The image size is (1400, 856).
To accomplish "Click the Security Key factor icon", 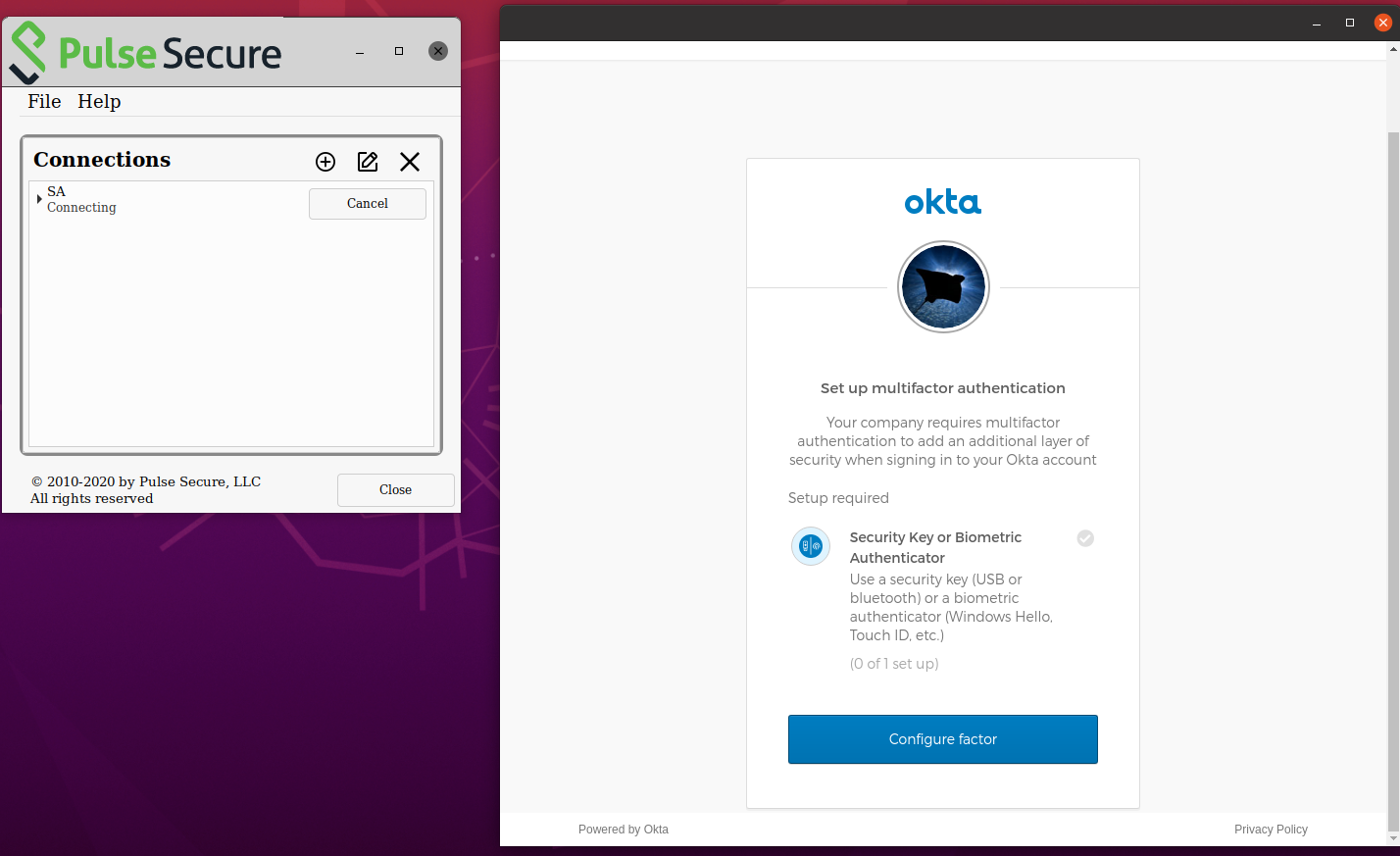I will tap(811, 546).
